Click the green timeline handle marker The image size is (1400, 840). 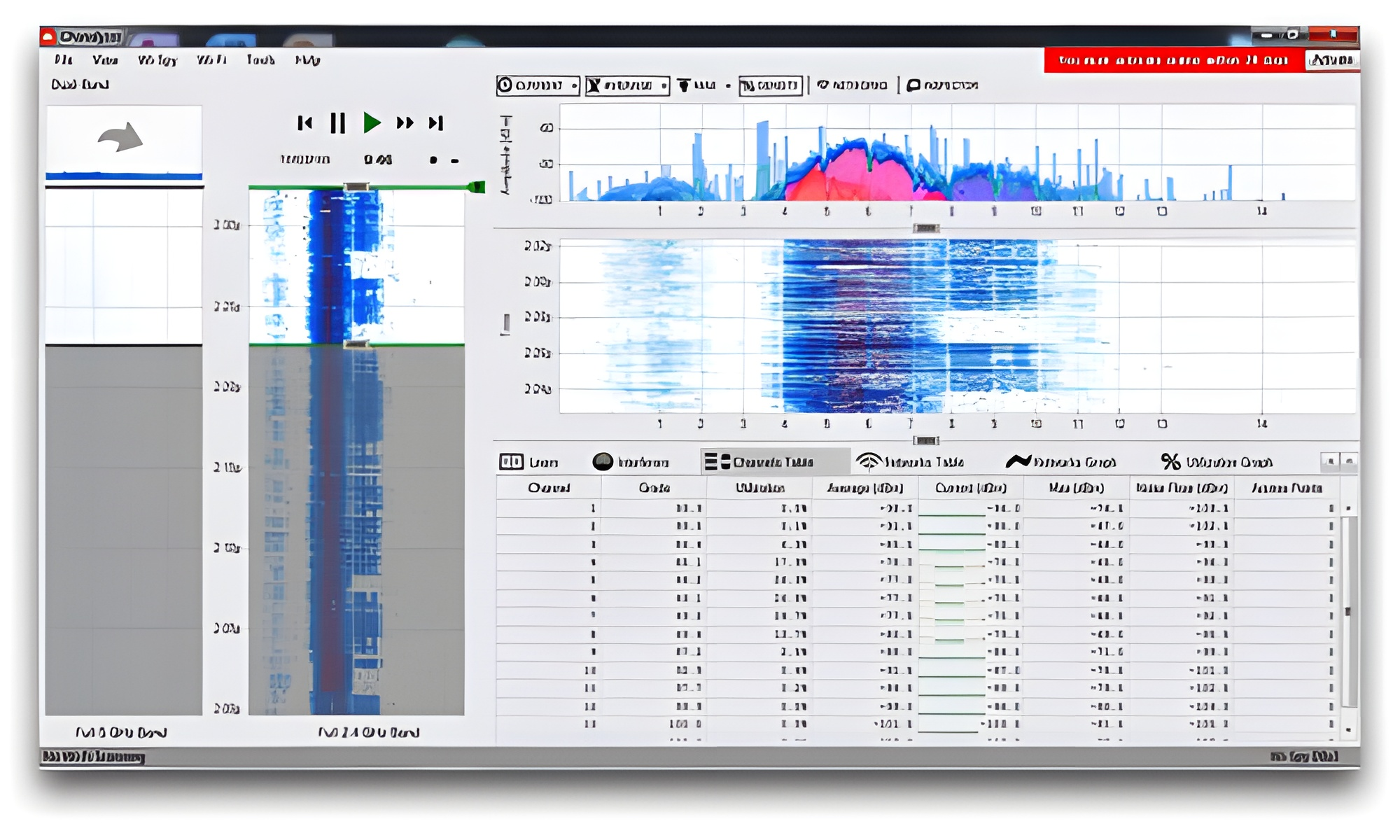[x=477, y=187]
